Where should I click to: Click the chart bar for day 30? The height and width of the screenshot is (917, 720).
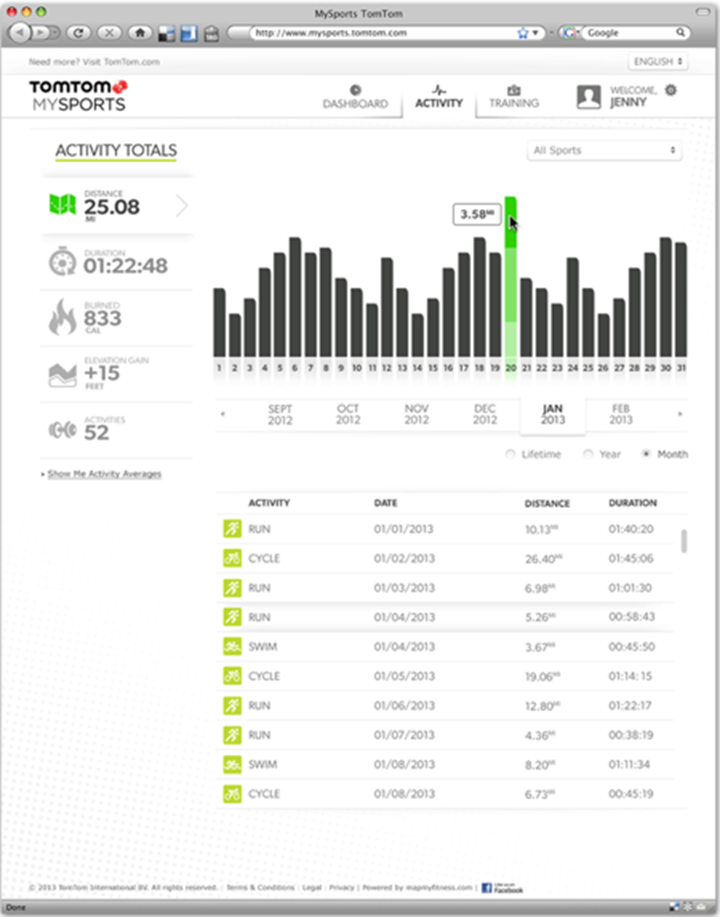666,297
